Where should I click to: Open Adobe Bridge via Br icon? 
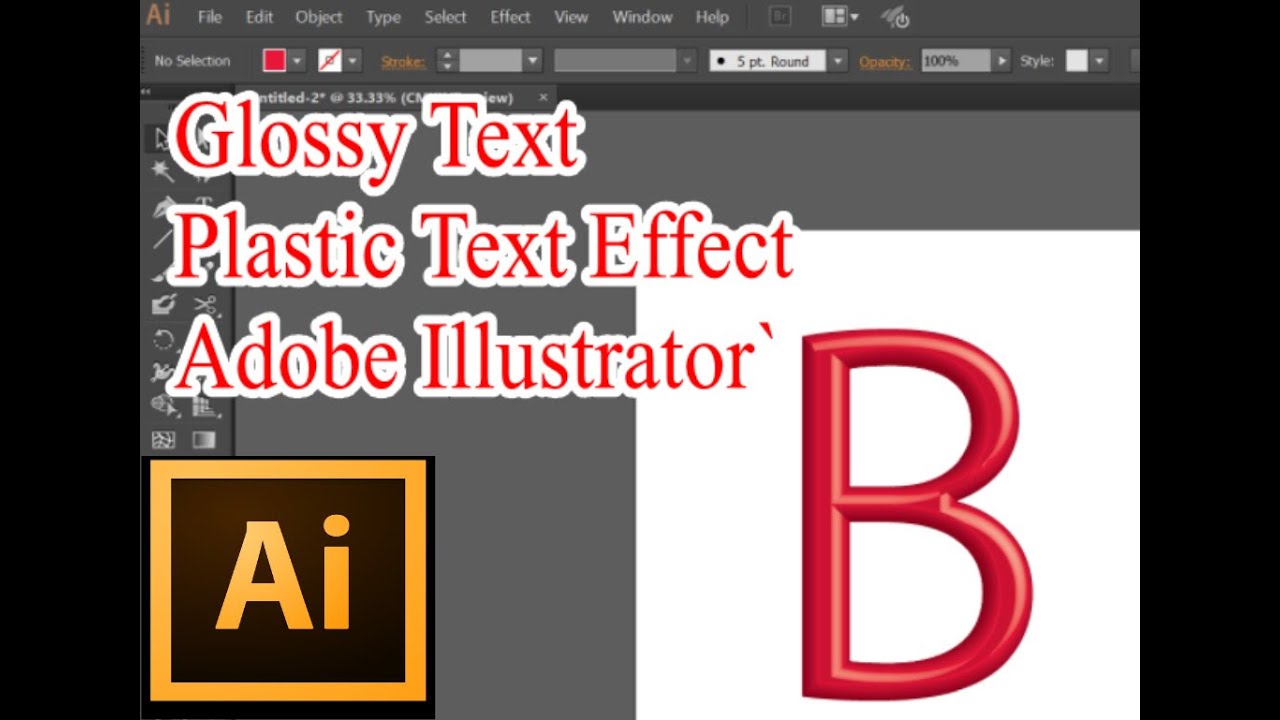782,16
